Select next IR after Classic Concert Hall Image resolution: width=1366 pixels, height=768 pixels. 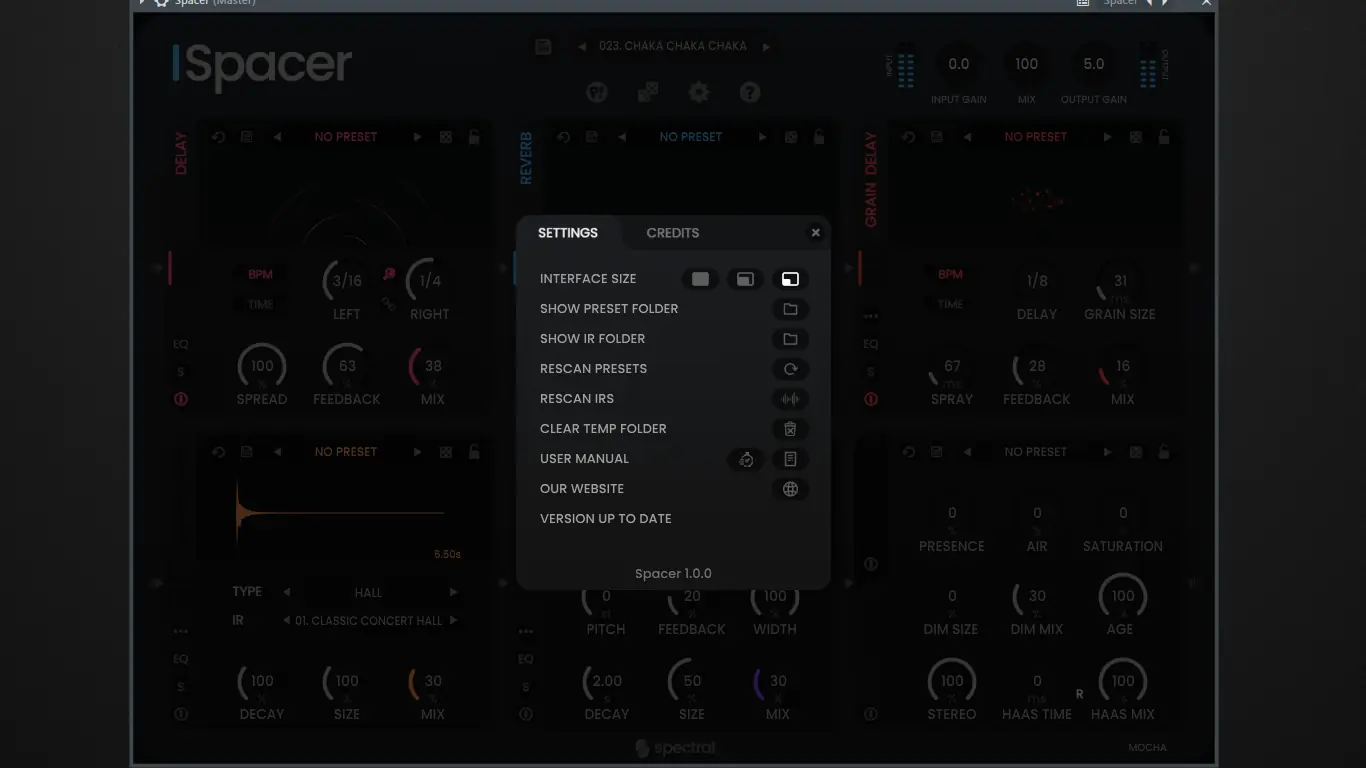coord(453,620)
